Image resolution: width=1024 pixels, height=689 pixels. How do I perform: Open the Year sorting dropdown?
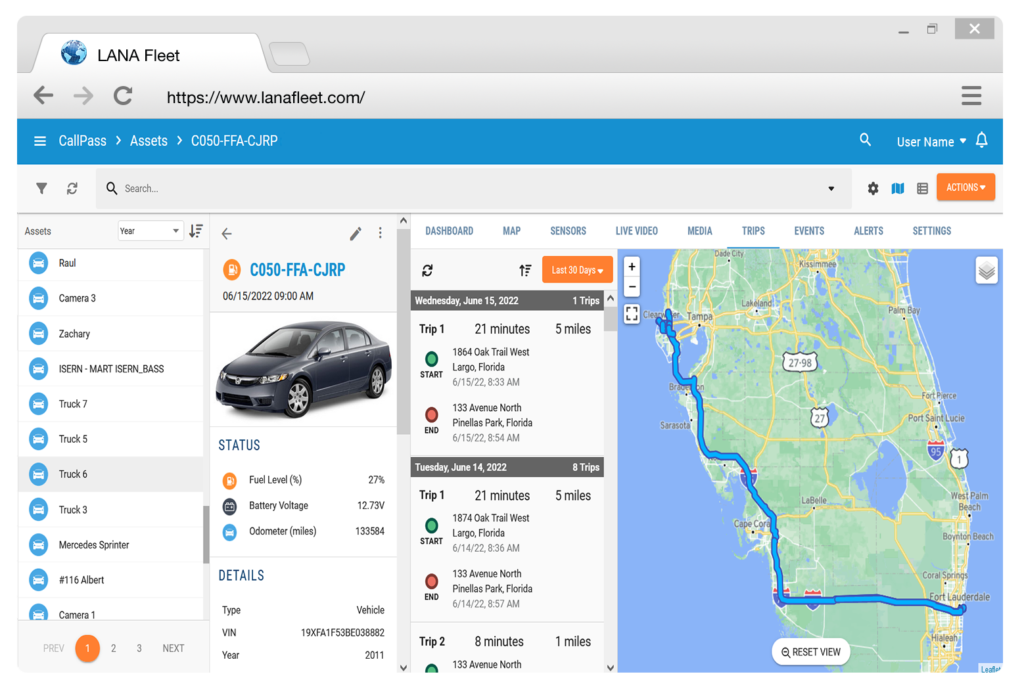(x=150, y=230)
